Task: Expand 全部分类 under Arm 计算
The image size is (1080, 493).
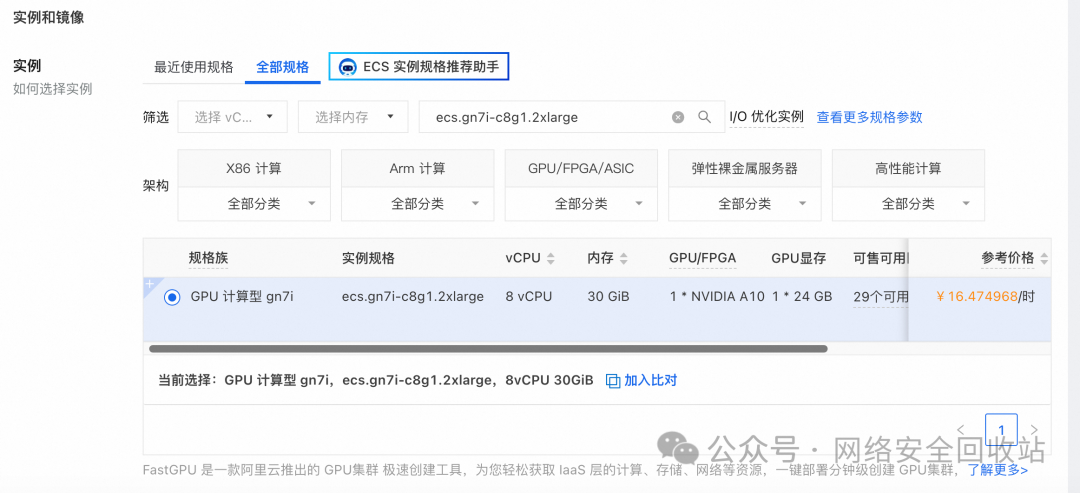Action: point(417,204)
